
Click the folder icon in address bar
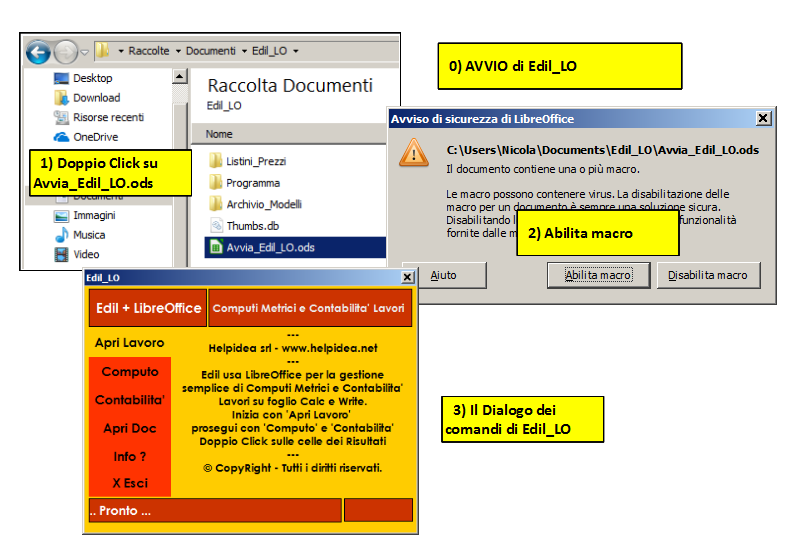click(102, 50)
